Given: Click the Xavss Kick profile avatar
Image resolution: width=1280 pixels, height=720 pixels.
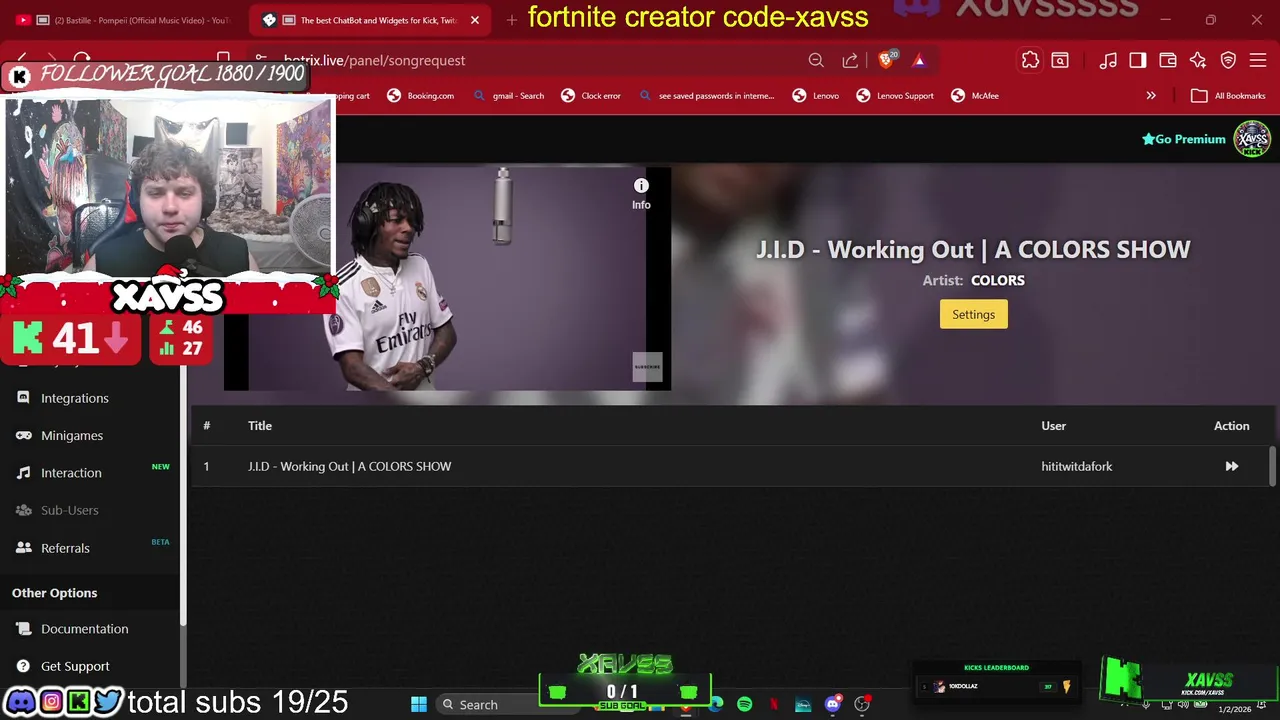Looking at the screenshot, I should click(1252, 139).
